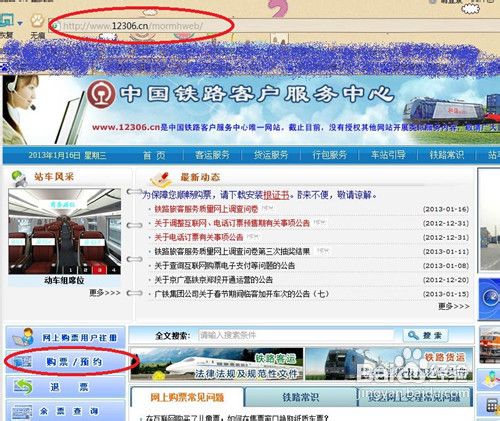Open 关于调整互联网、电话订票预售期有关事项公告
Image resolution: width=500 pixels, height=421 pixels.
[232, 223]
